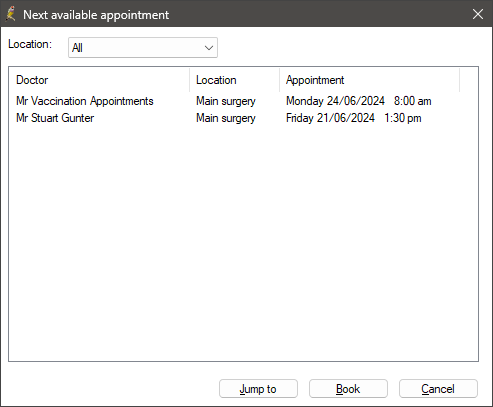Click the Location label text
Screen dimensions: 493x407
(x=30, y=44)
